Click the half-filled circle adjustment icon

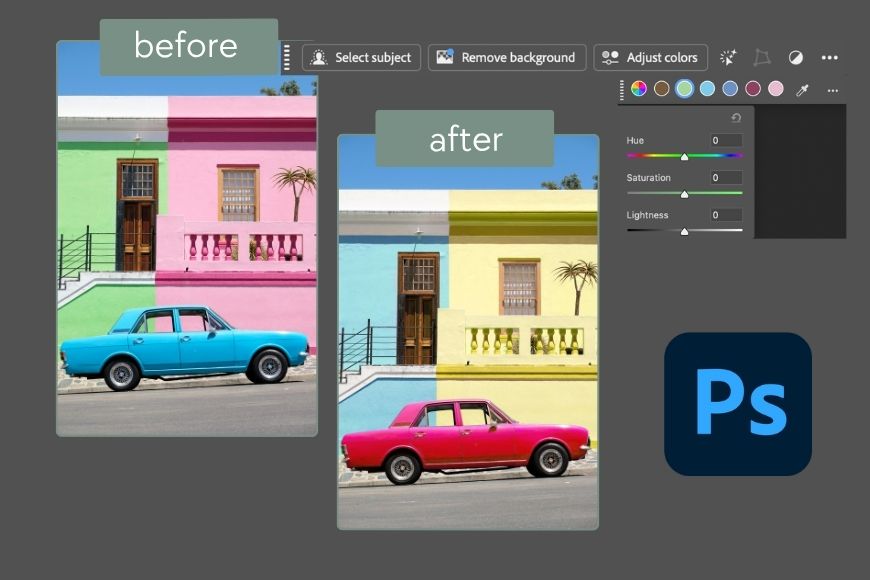pos(796,58)
